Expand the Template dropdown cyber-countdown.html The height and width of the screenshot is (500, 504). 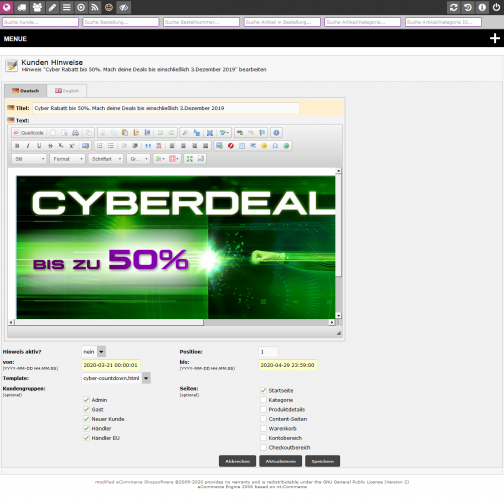coord(116,378)
